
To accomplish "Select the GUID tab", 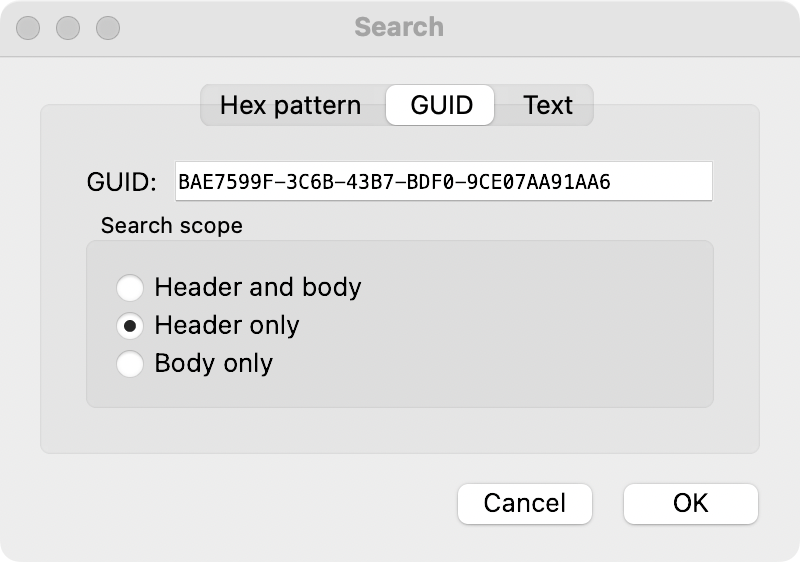I will click(x=440, y=105).
